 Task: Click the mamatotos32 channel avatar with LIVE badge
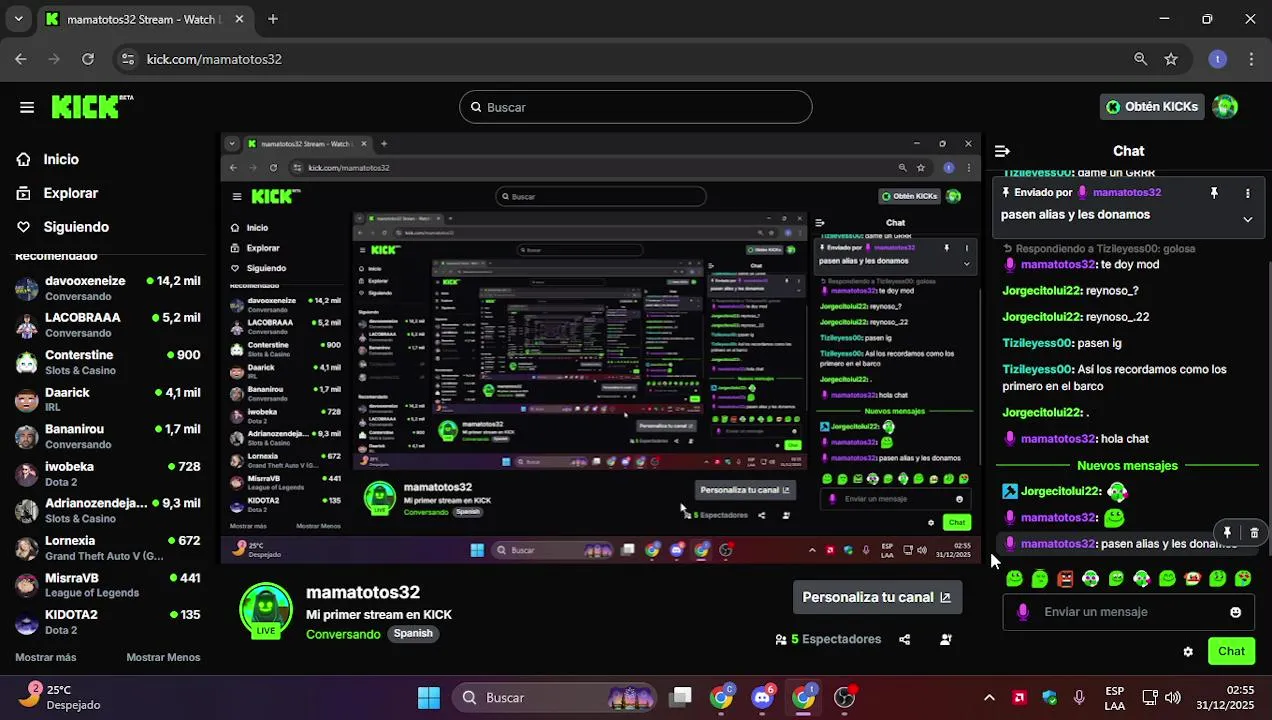(x=266, y=609)
